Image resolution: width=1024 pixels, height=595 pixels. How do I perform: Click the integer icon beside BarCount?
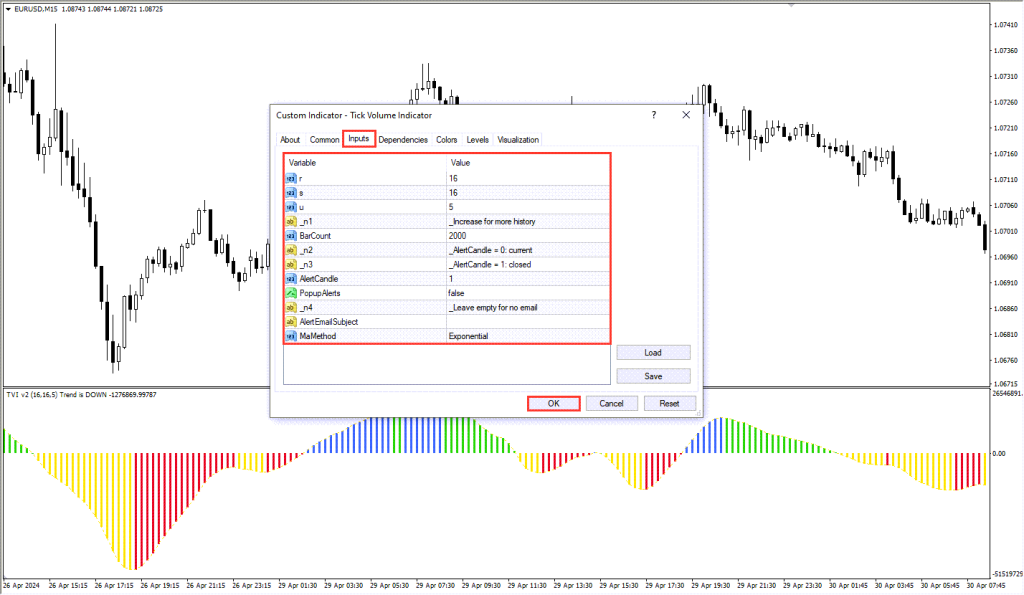point(291,236)
